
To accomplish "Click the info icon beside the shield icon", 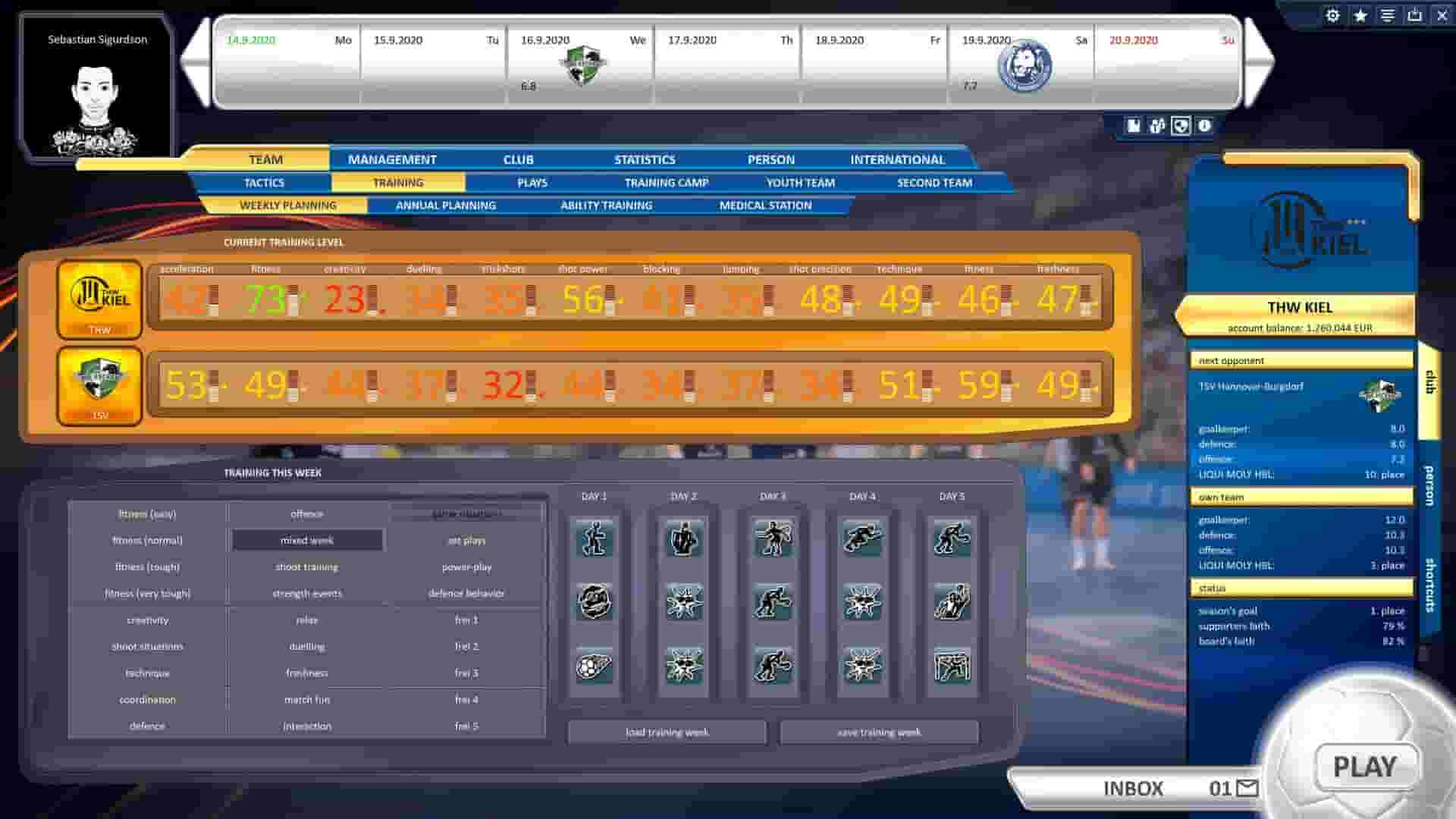I will click(x=1206, y=126).
